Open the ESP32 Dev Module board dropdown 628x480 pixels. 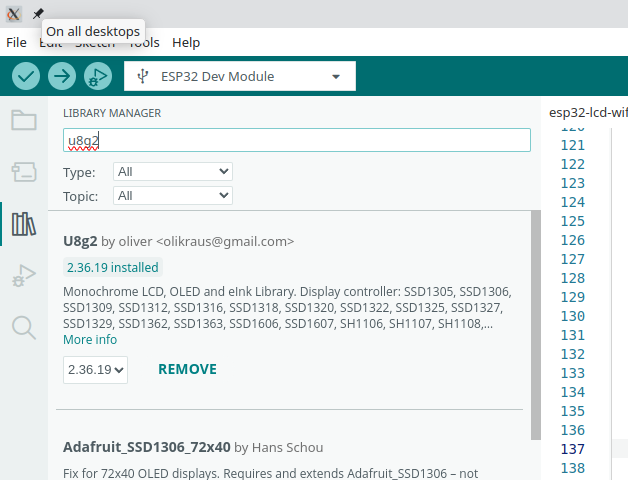tap(240, 76)
